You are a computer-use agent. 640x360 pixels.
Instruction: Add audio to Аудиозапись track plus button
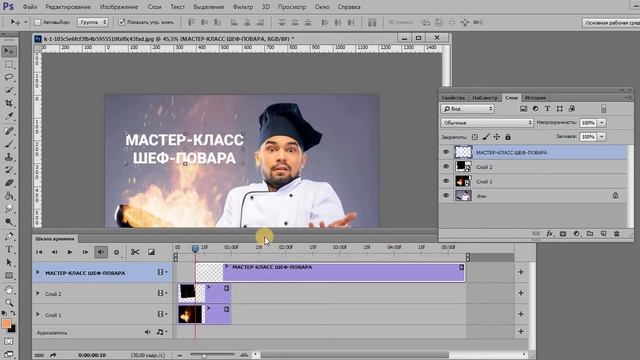pyautogui.click(x=521, y=331)
